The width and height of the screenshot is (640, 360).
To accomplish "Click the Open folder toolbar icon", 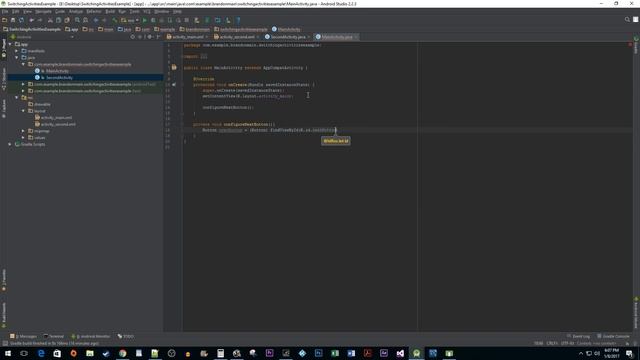I will point(4,20).
